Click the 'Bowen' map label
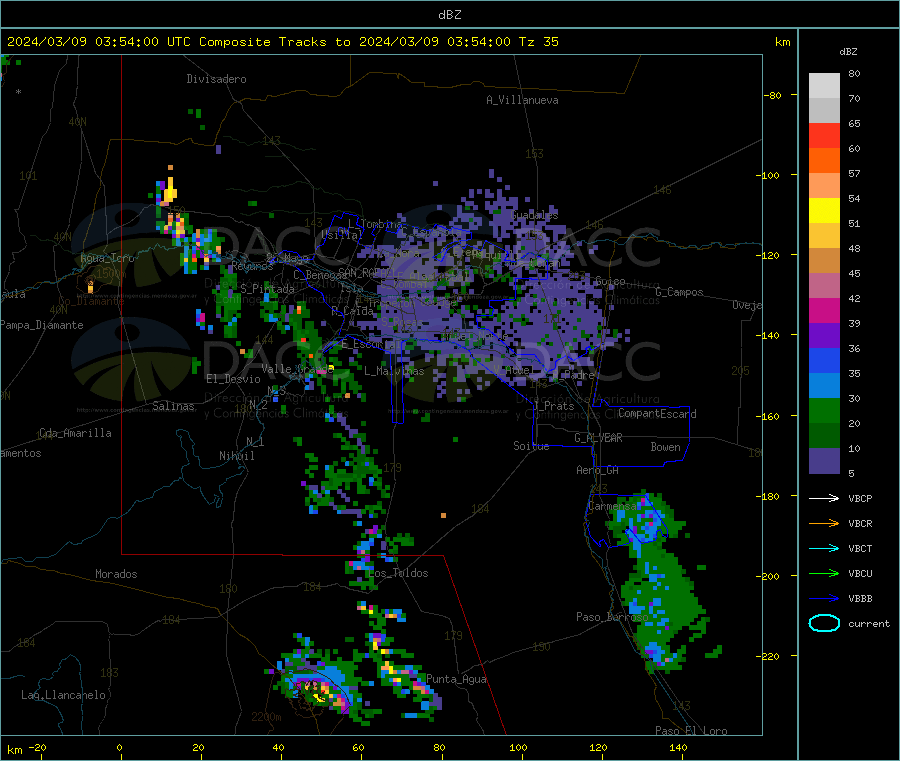Image resolution: width=900 pixels, height=761 pixels. pyautogui.click(x=665, y=447)
